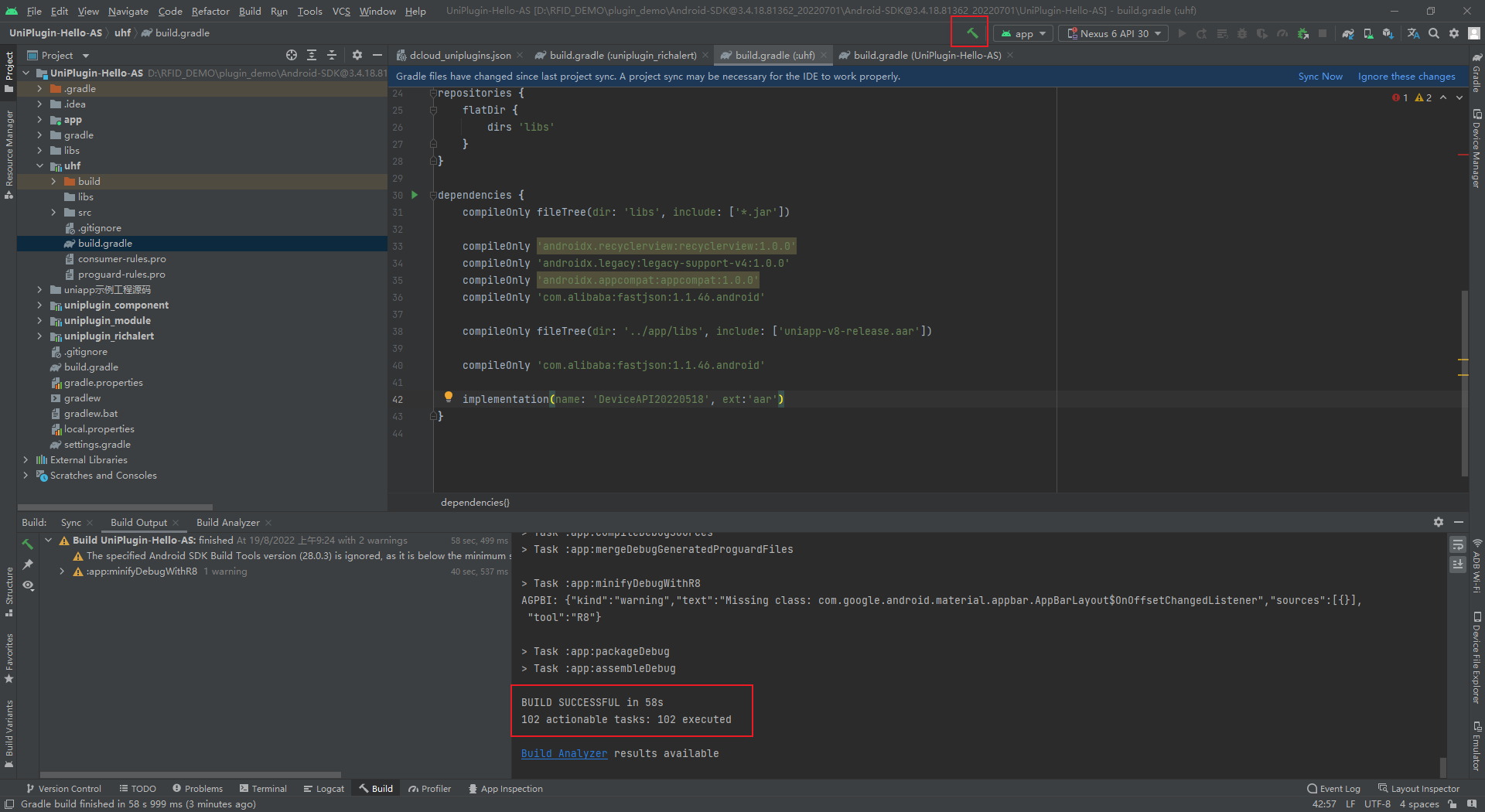Click Attach Debugger to Android Process icon
This screenshot has height=812, width=1485.
point(1303,33)
